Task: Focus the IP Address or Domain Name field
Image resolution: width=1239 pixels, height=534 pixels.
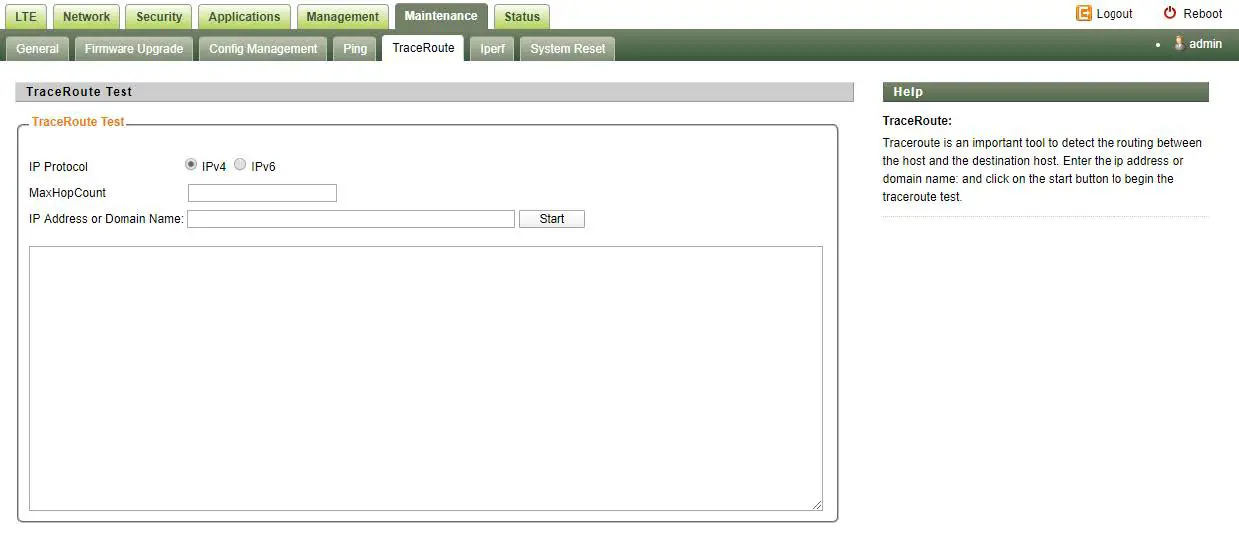Action: click(x=351, y=219)
